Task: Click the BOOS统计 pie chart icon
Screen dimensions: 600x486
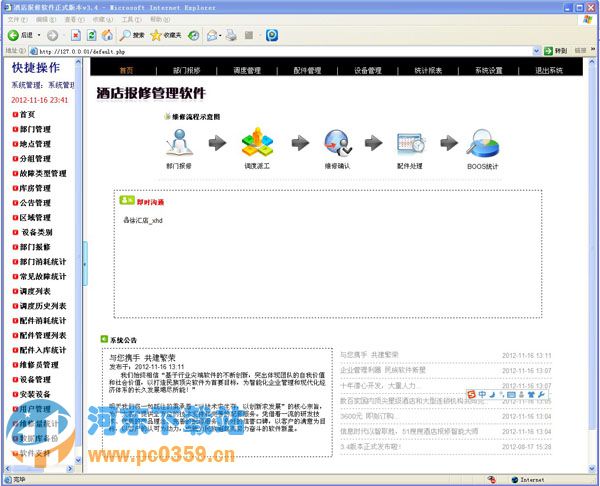Action: (483, 143)
